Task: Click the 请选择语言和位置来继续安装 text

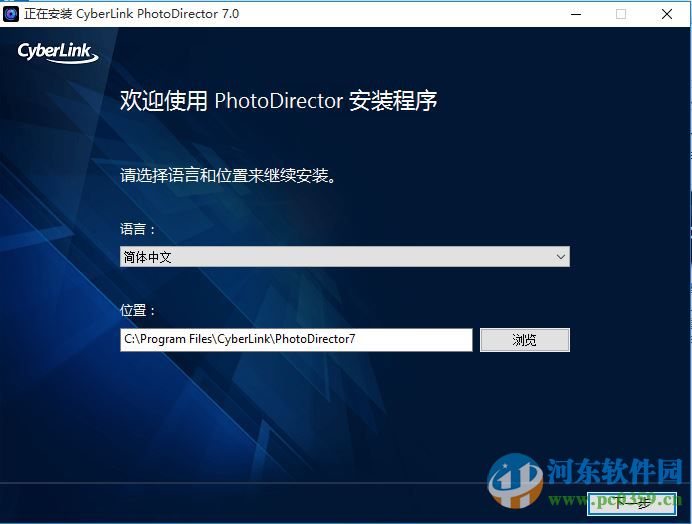Action: [x=228, y=175]
